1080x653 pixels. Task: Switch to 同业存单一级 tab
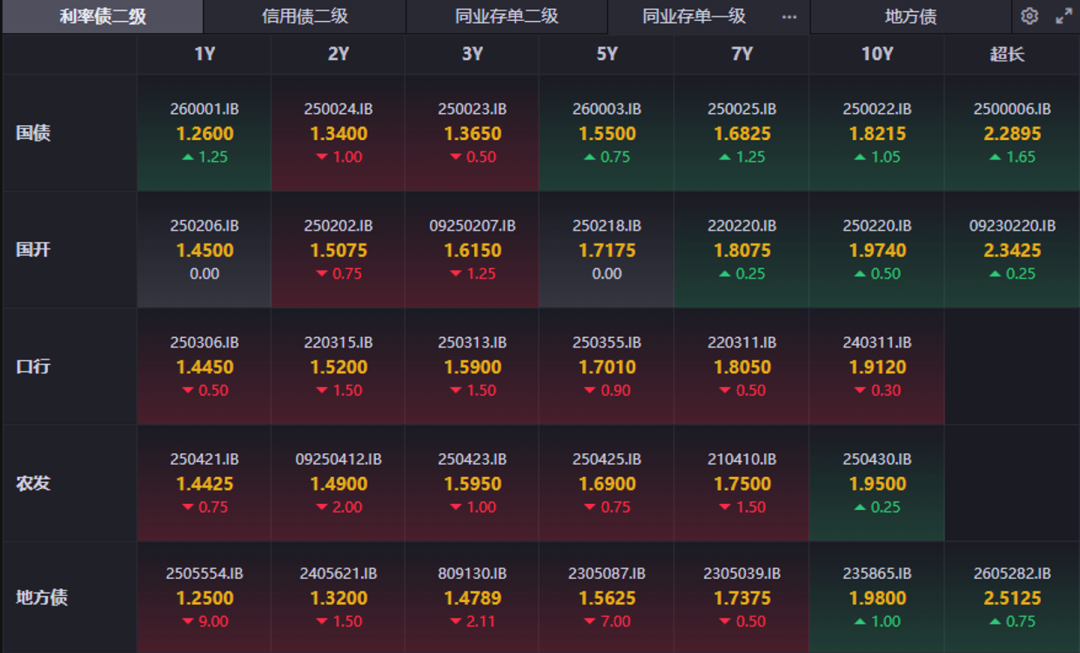click(x=694, y=17)
